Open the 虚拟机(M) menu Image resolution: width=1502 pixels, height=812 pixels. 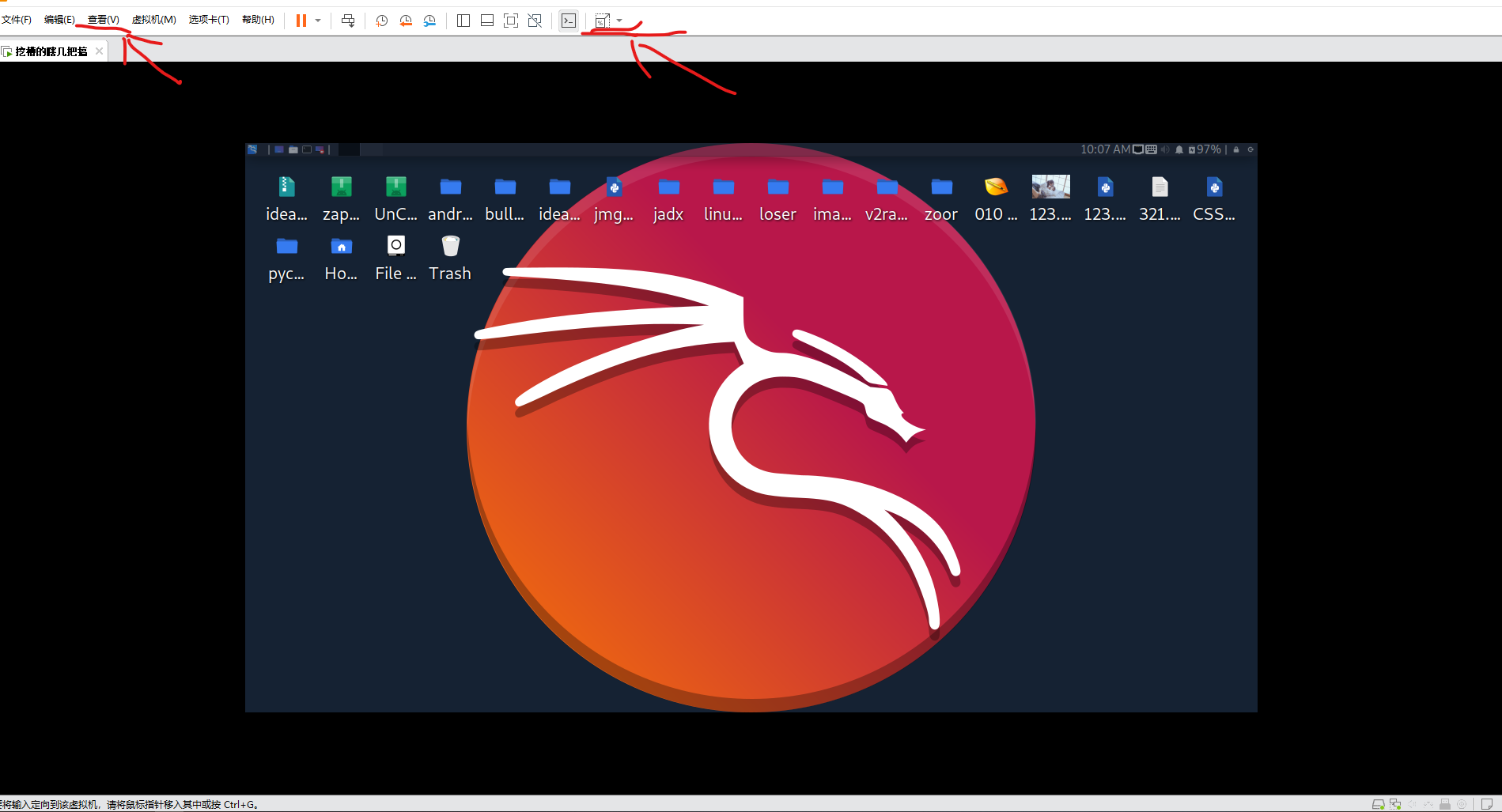coord(154,20)
